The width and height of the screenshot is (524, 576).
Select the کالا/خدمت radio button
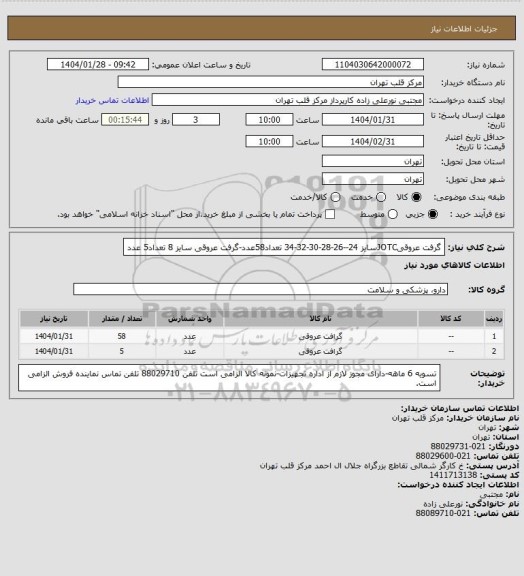point(335,197)
